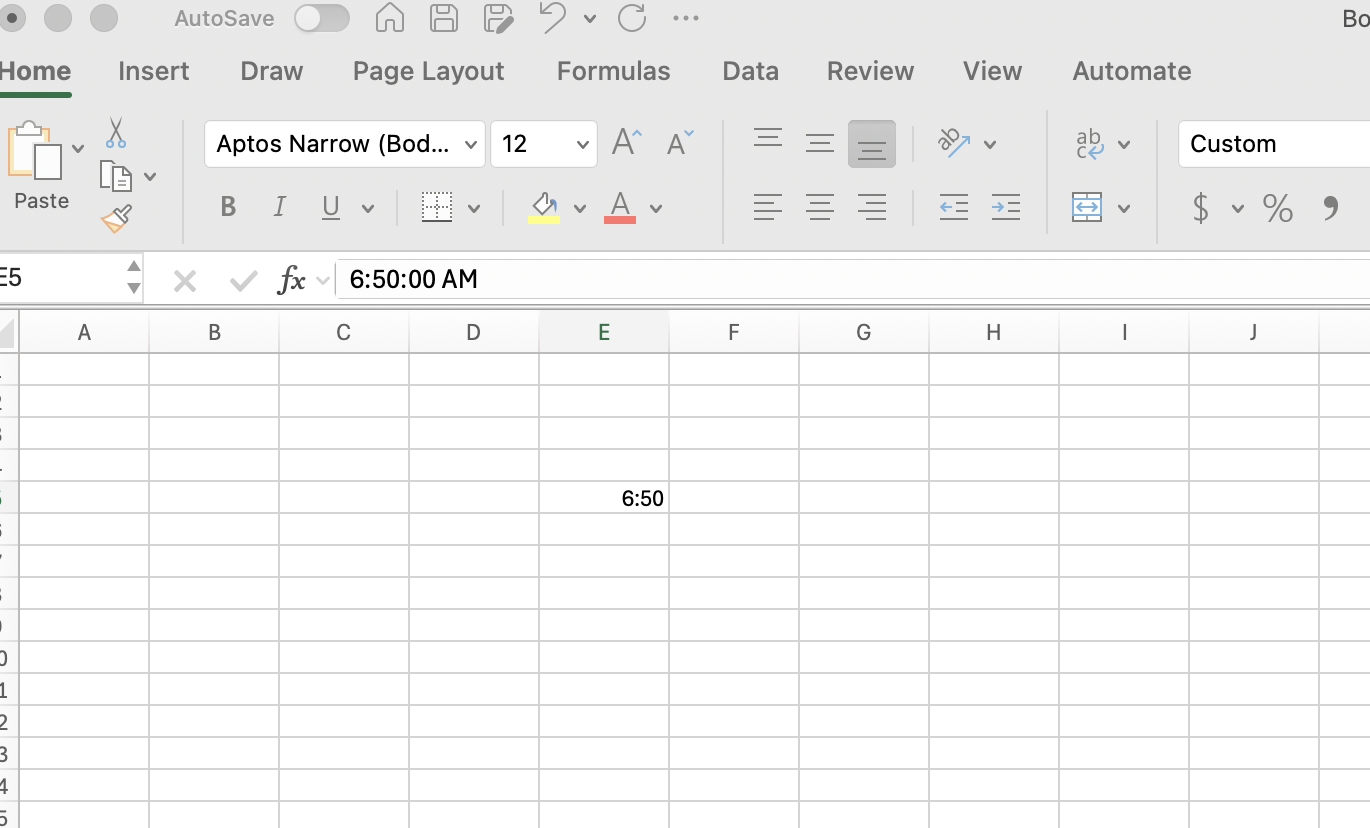Viewport: 1370px width, 828px height.
Task: Open the View tab
Action: pyautogui.click(x=992, y=71)
